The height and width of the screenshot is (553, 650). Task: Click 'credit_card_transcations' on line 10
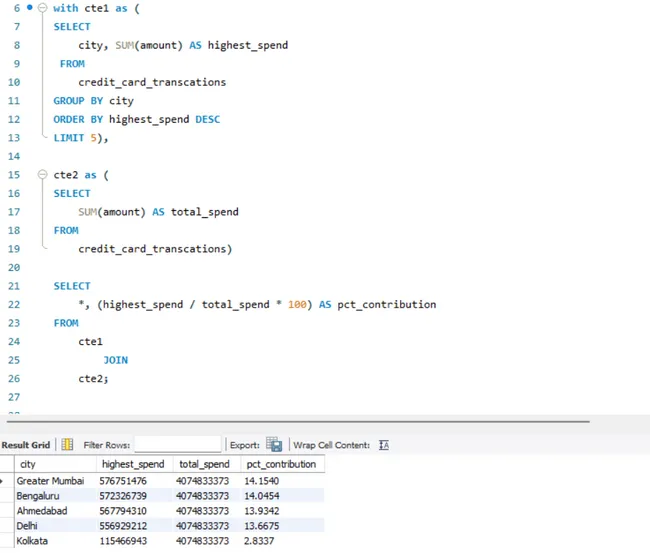click(152, 82)
